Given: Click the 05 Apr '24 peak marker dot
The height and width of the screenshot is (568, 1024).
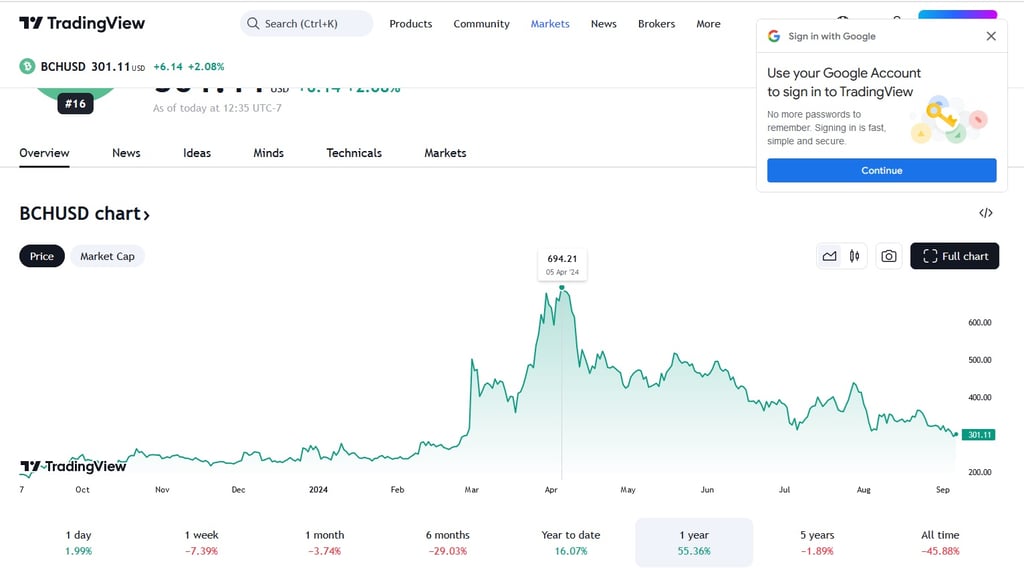Looking at the screenshot, I should [x=562, y=287].
